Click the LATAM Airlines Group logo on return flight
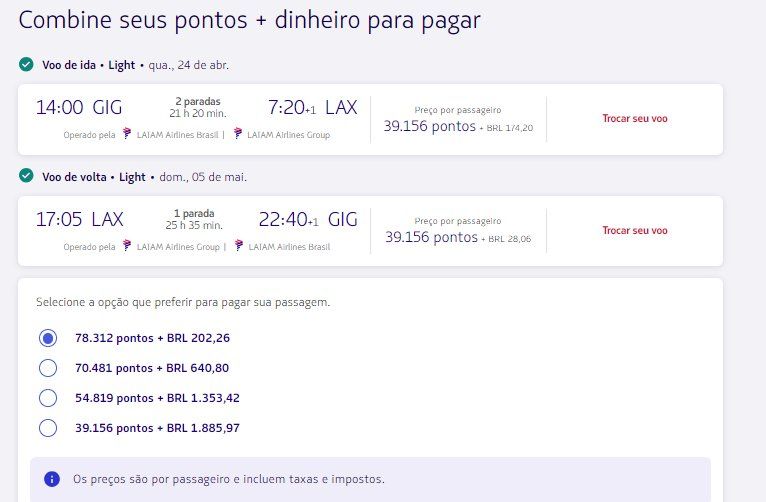Viewport: 766px width, 502px height. pyautogui.click(x=126, y=246)
